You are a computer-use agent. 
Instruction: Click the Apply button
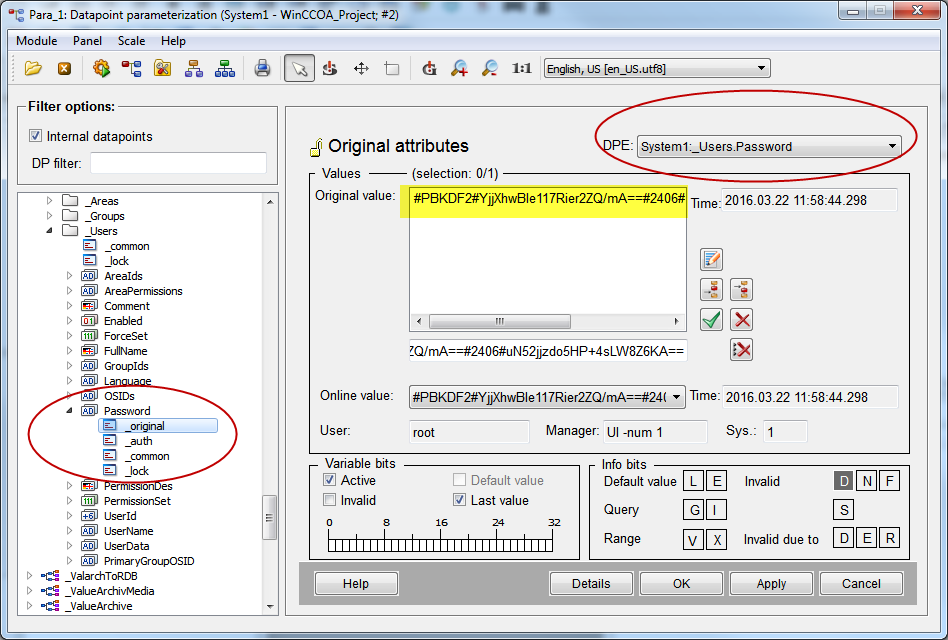(x=770, y=584)
